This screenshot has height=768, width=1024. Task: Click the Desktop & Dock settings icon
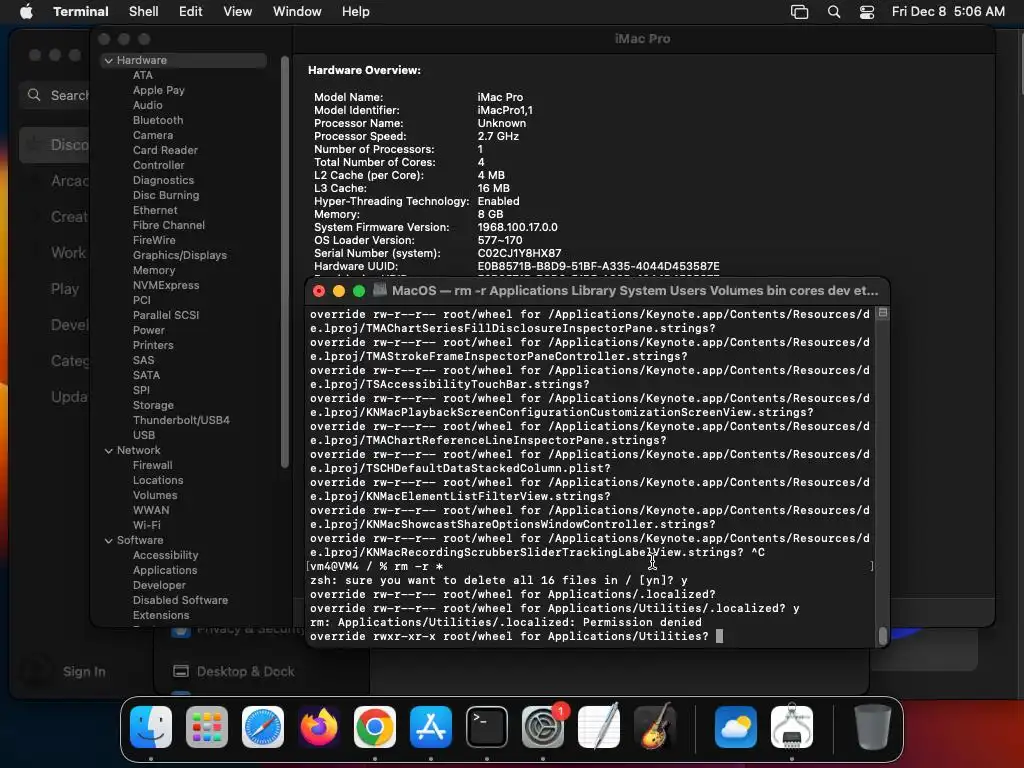[181, 671]
